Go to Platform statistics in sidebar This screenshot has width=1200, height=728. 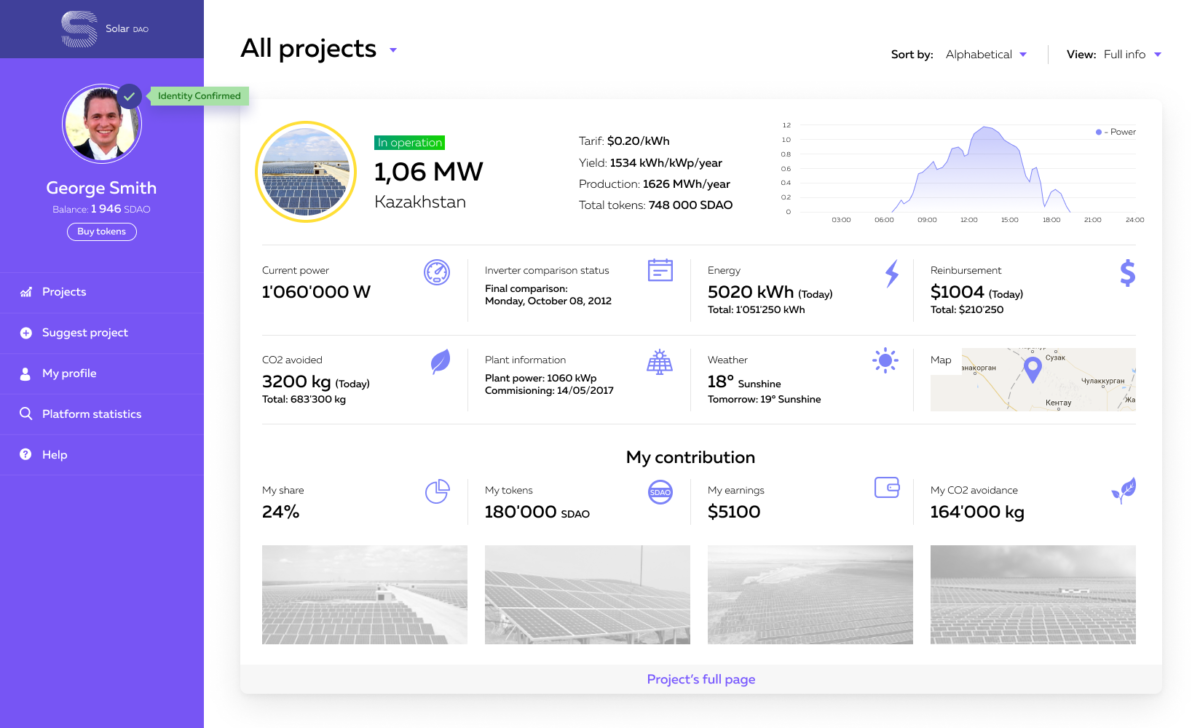click(91, 414)
